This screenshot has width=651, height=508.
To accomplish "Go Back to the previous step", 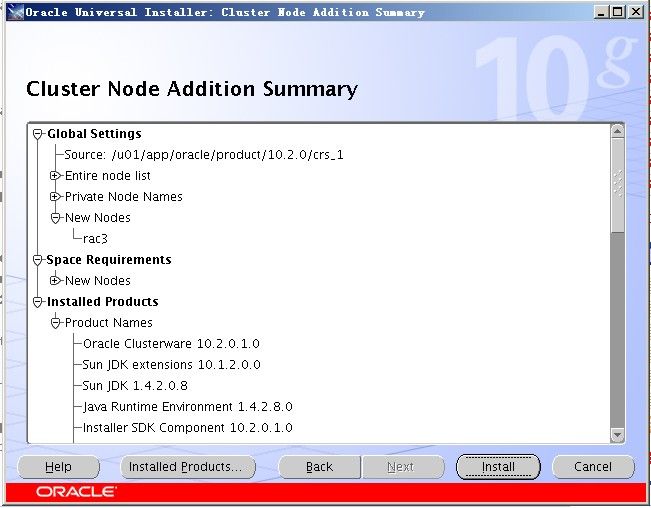I will 319,467.
